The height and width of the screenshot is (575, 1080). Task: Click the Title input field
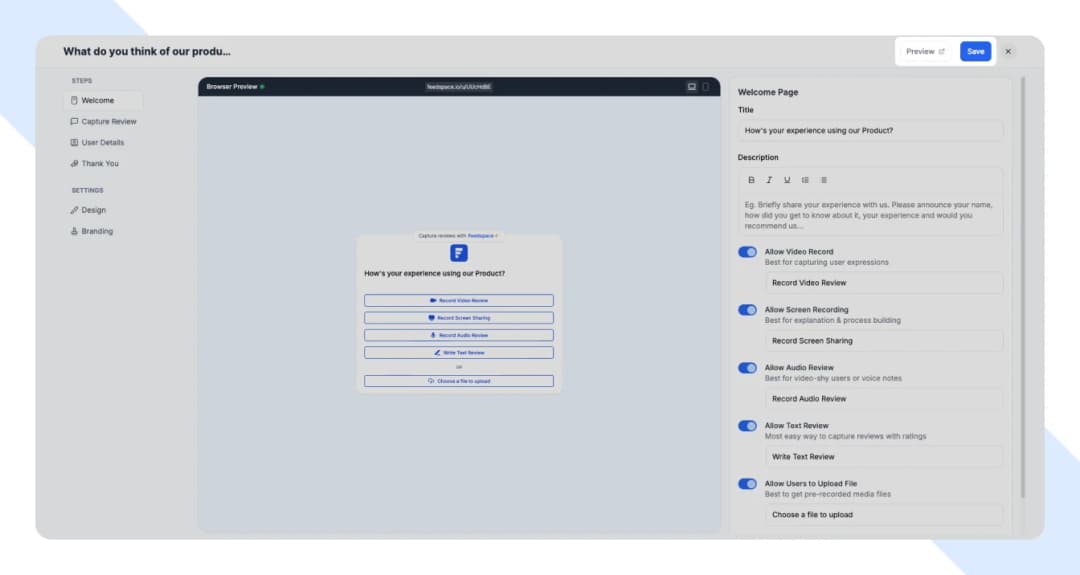coord(870,130)
